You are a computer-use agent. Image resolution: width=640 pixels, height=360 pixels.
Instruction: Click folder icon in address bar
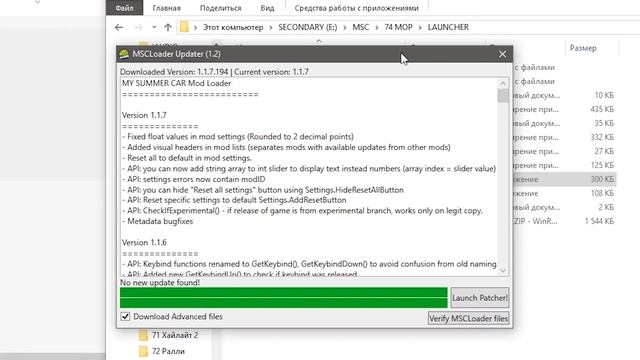point(184,27)
